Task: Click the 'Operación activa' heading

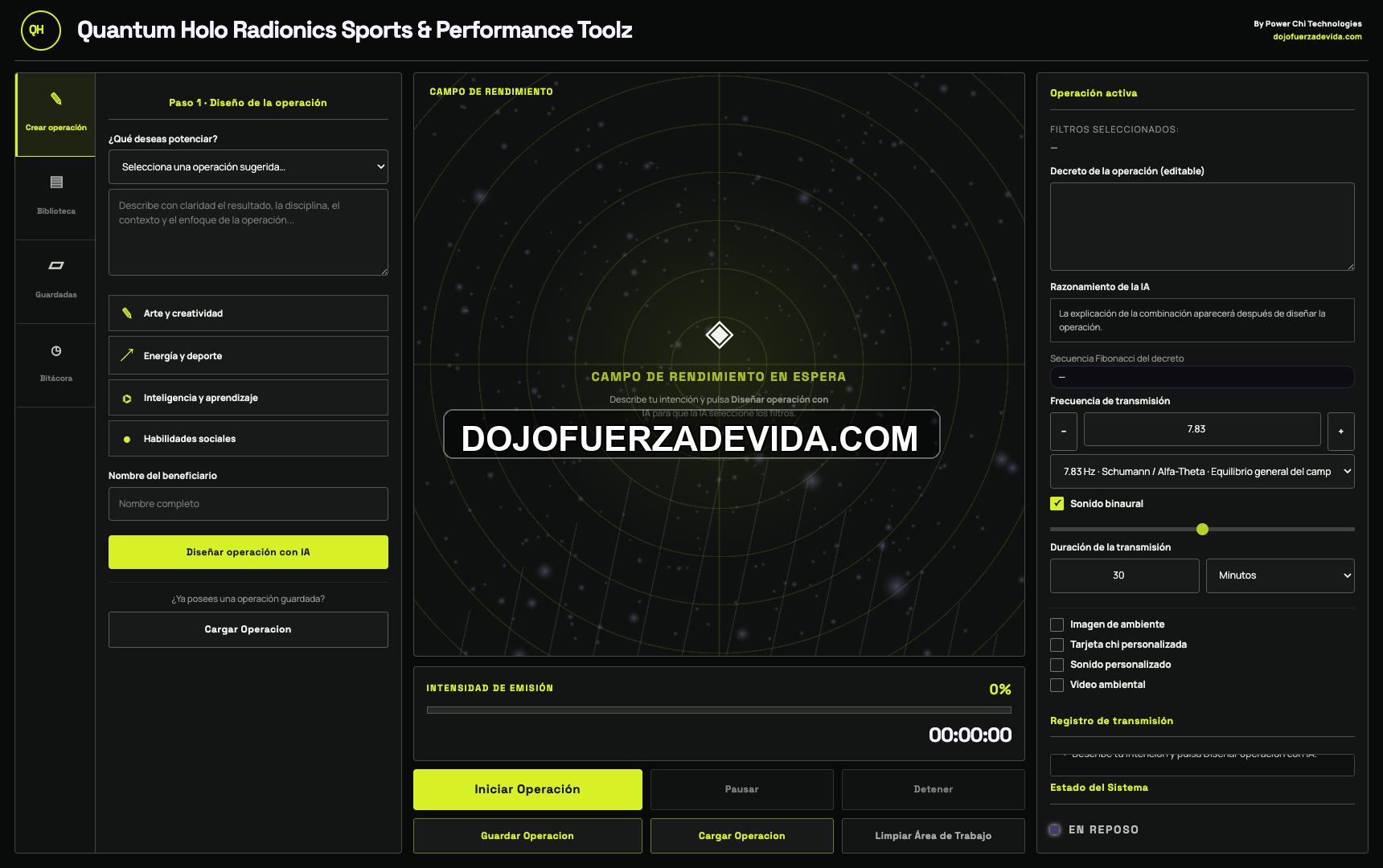Action: click(1094, 93)
